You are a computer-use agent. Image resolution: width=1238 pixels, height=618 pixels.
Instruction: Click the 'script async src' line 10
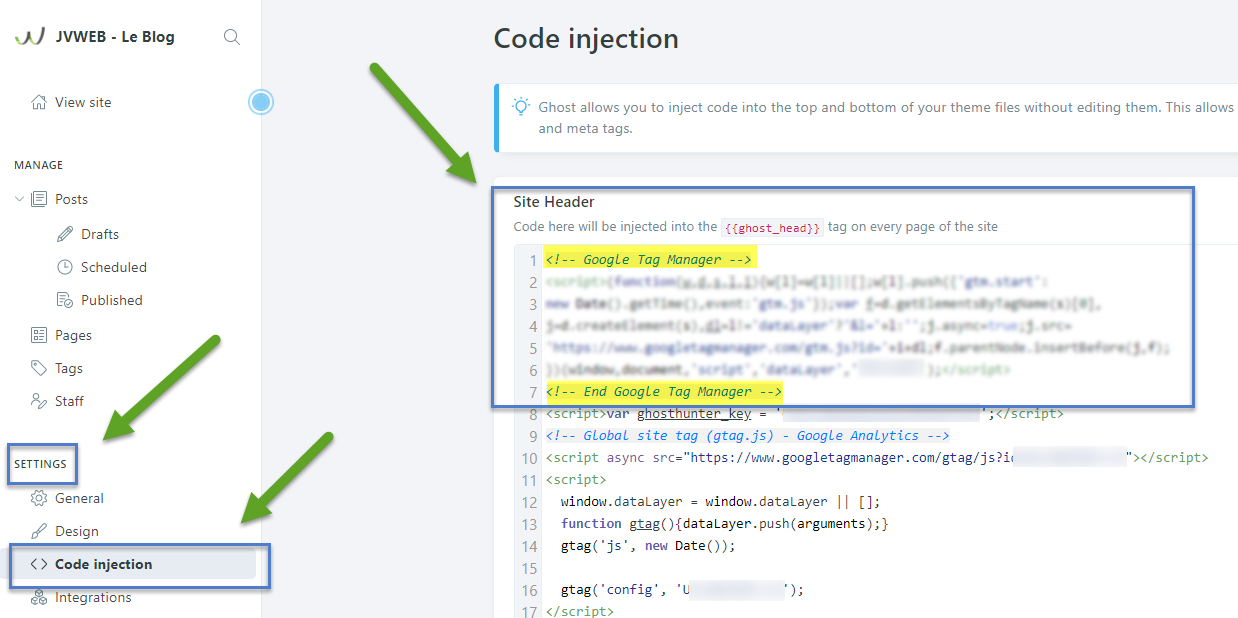click(x=877, y=458)
